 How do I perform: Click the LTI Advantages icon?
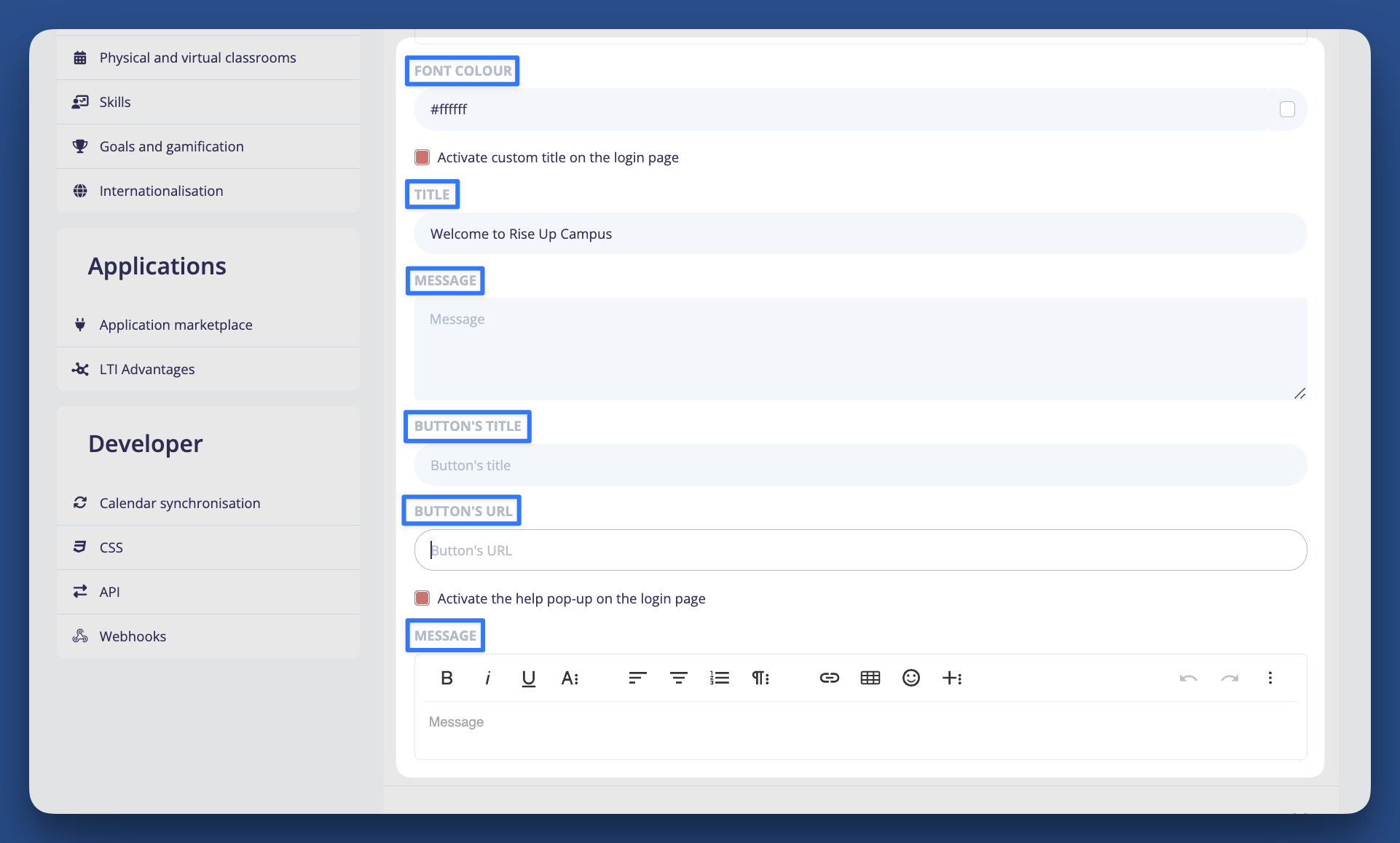click(x=80, y=369)
